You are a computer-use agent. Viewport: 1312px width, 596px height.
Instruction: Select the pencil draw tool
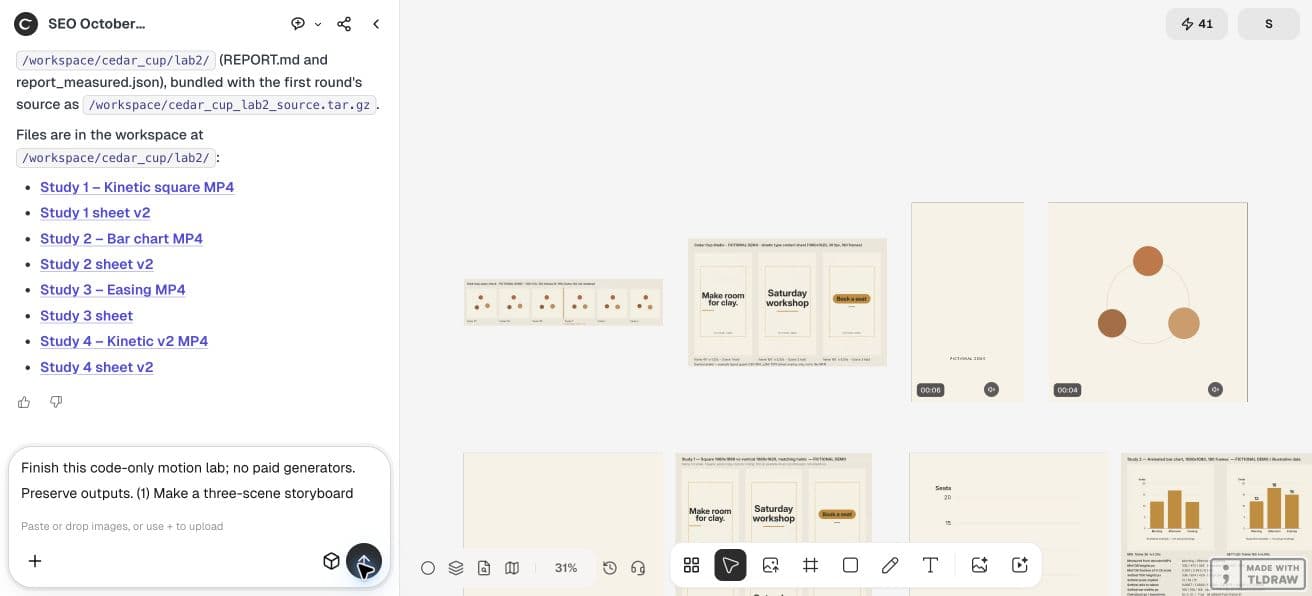[890, 565]
